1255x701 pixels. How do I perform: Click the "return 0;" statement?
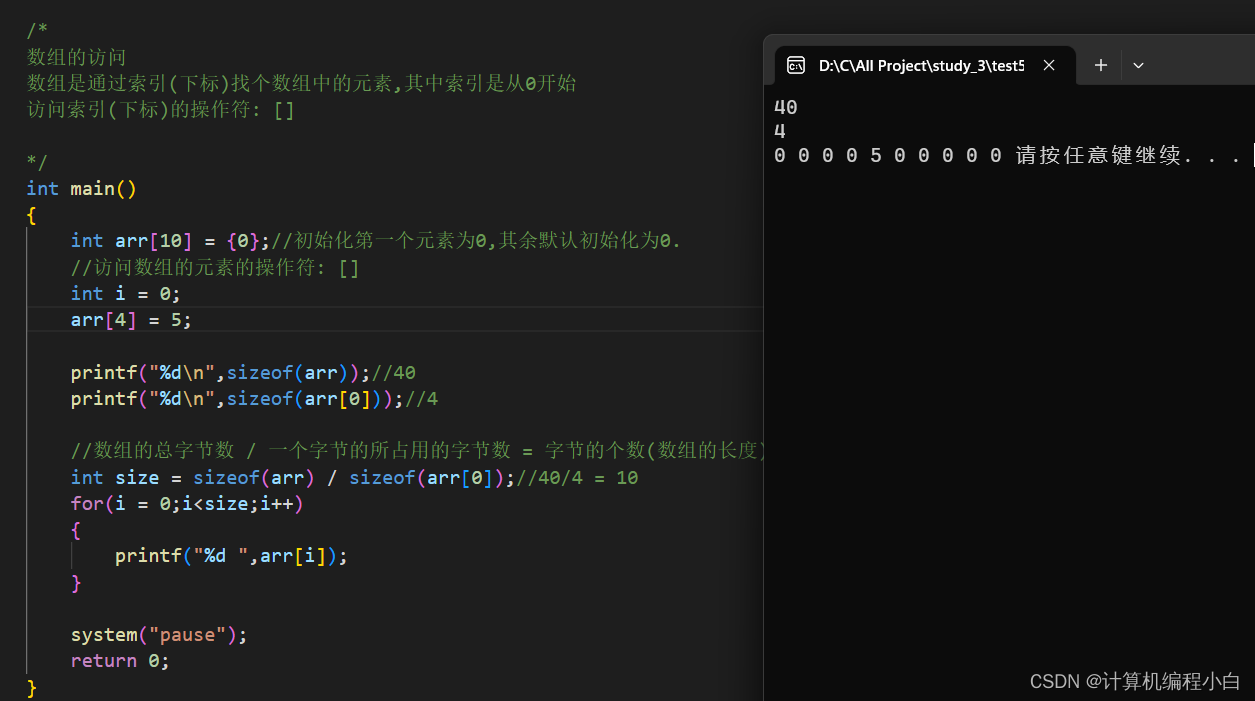click(120, 661)
